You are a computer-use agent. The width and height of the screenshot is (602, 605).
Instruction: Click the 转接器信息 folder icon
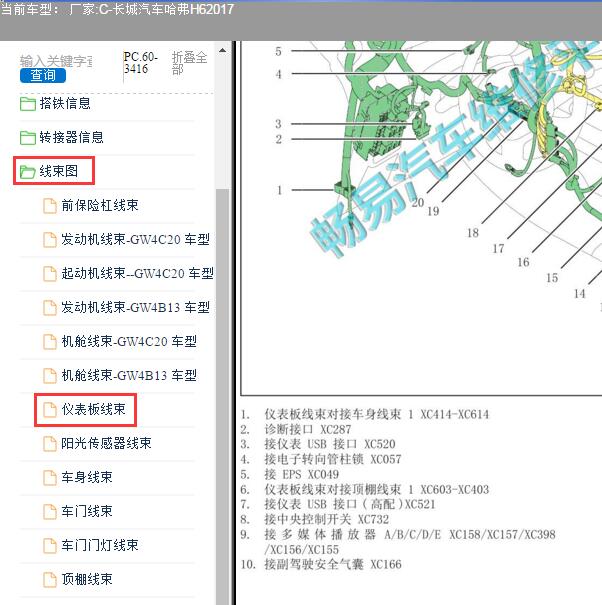[x=28, y=138]
